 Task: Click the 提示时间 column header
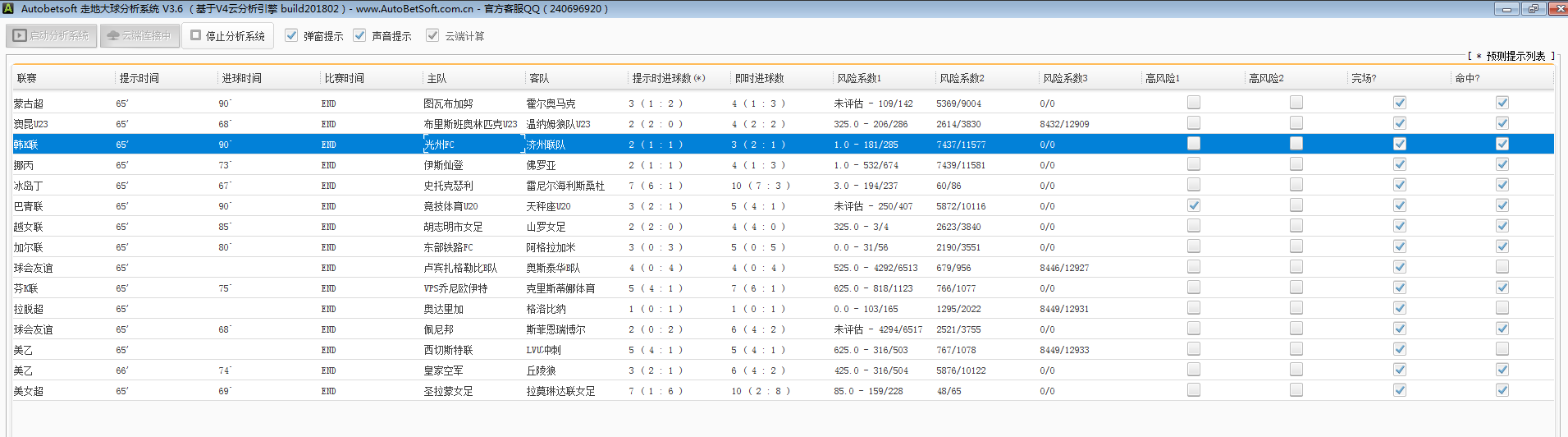139,78
